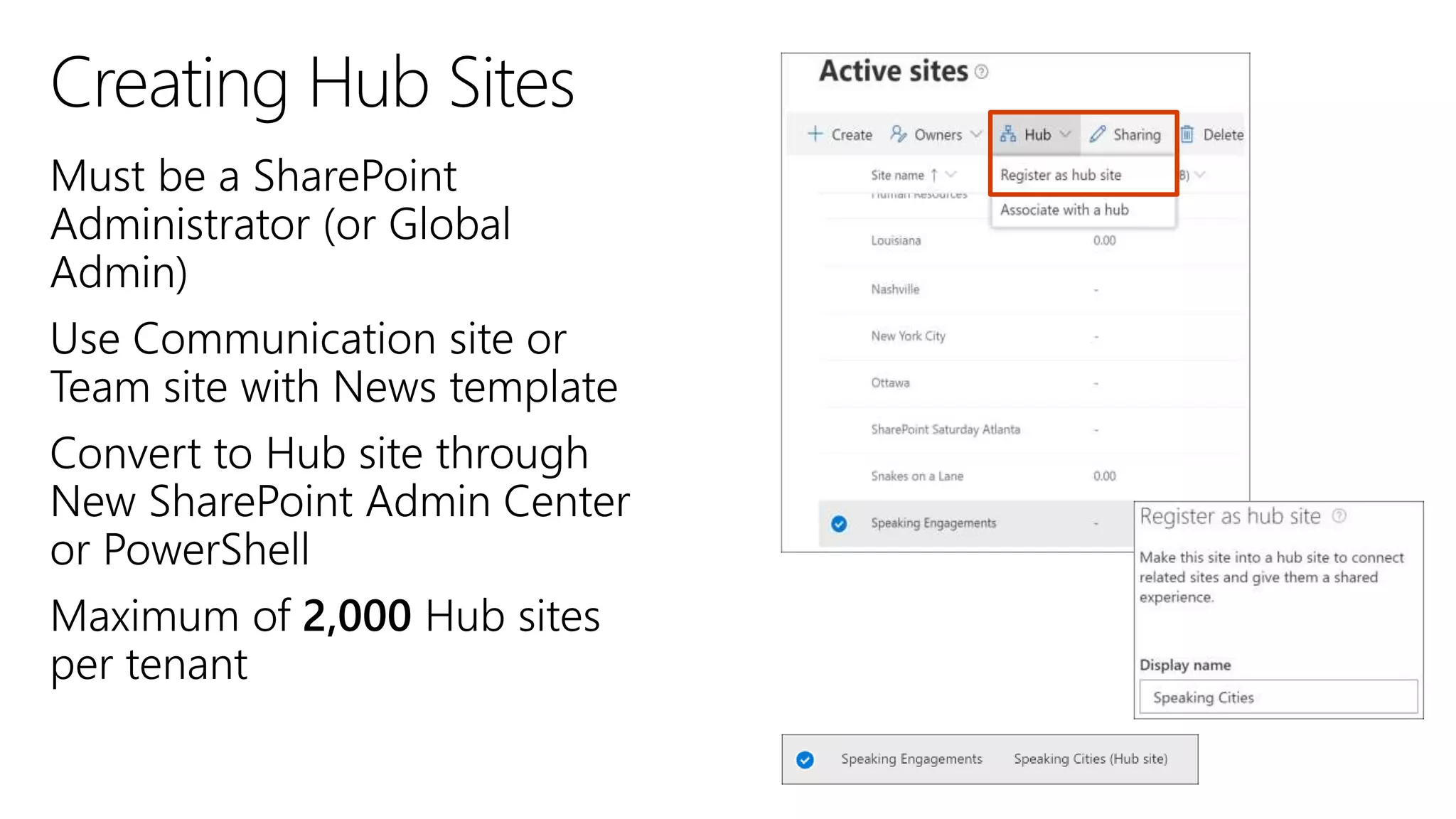Expand the Owners dropdown chevron

(x=976, y=134)
